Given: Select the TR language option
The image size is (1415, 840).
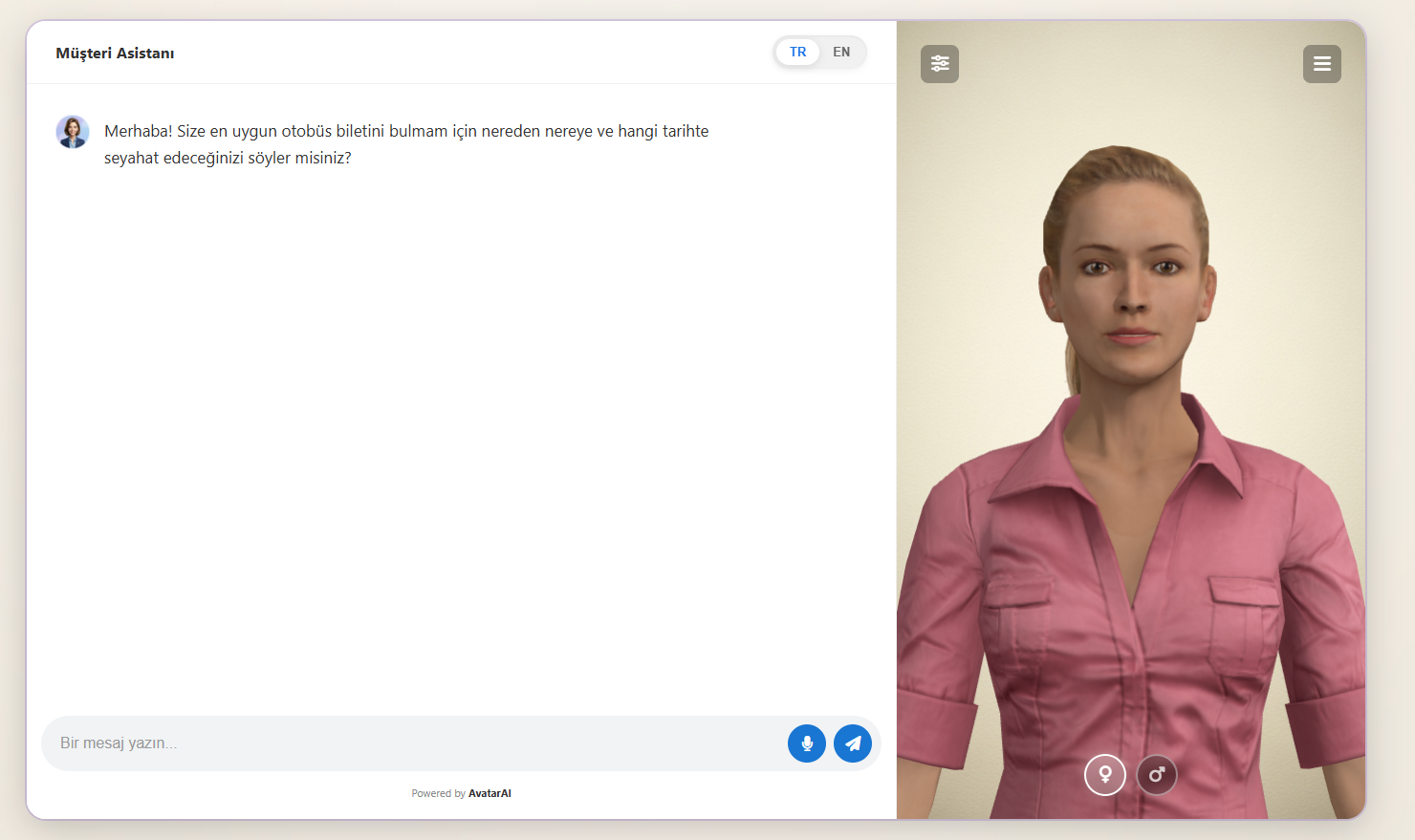Looking at the screenshot, I should coord(798,52).
